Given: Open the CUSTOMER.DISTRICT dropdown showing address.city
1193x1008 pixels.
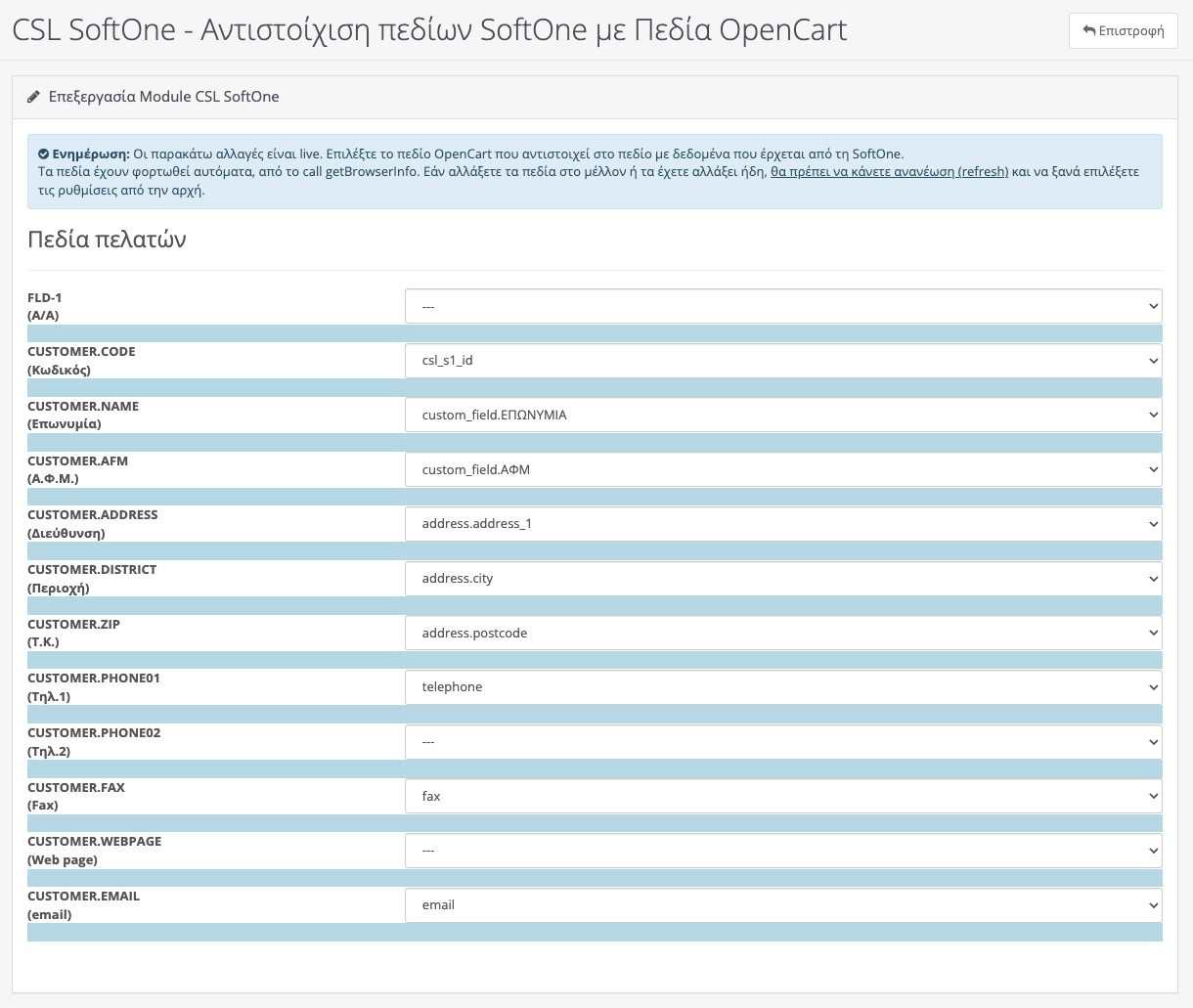Looking at the screenshot, I should pos(783,579).
